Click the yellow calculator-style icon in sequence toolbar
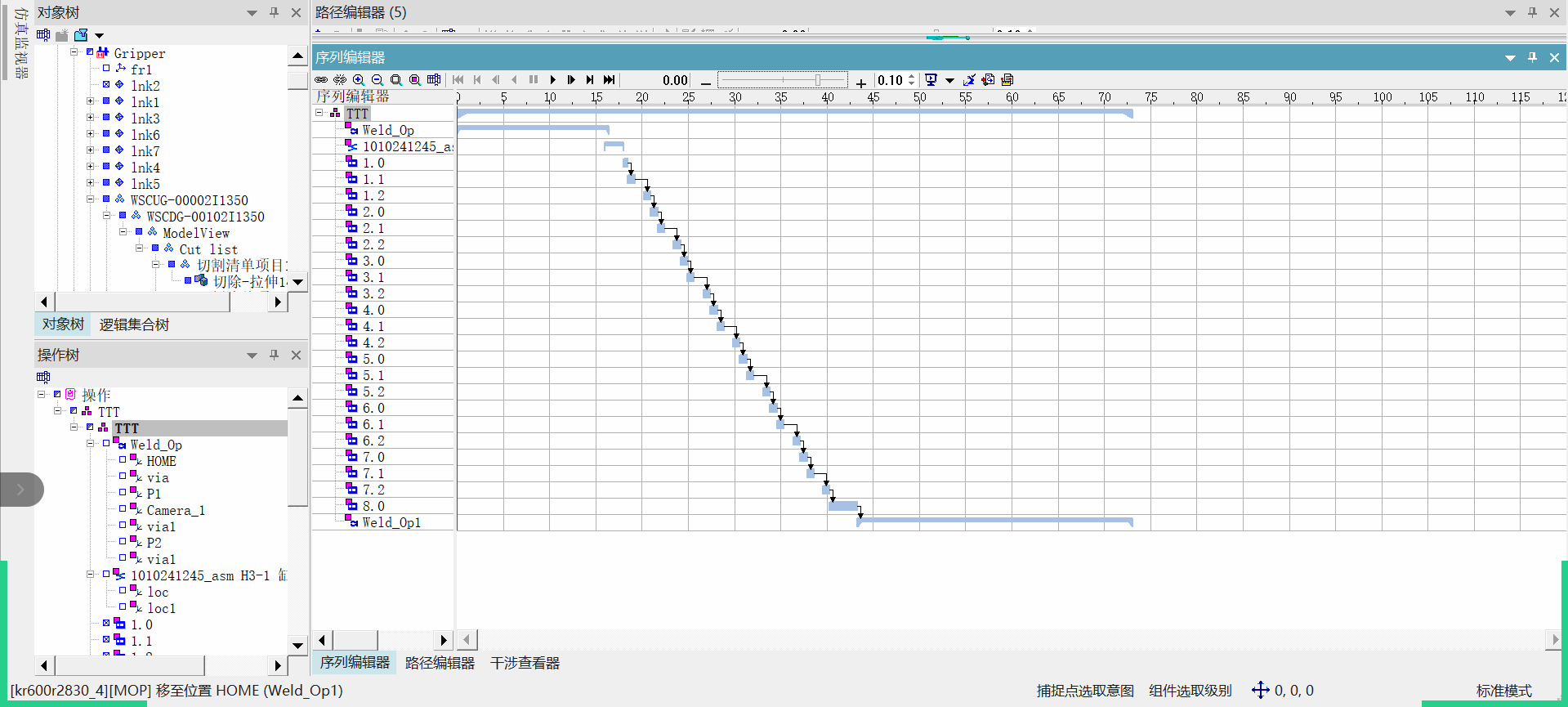This screenshot has height=707, width=1568. coord(1007,80)
